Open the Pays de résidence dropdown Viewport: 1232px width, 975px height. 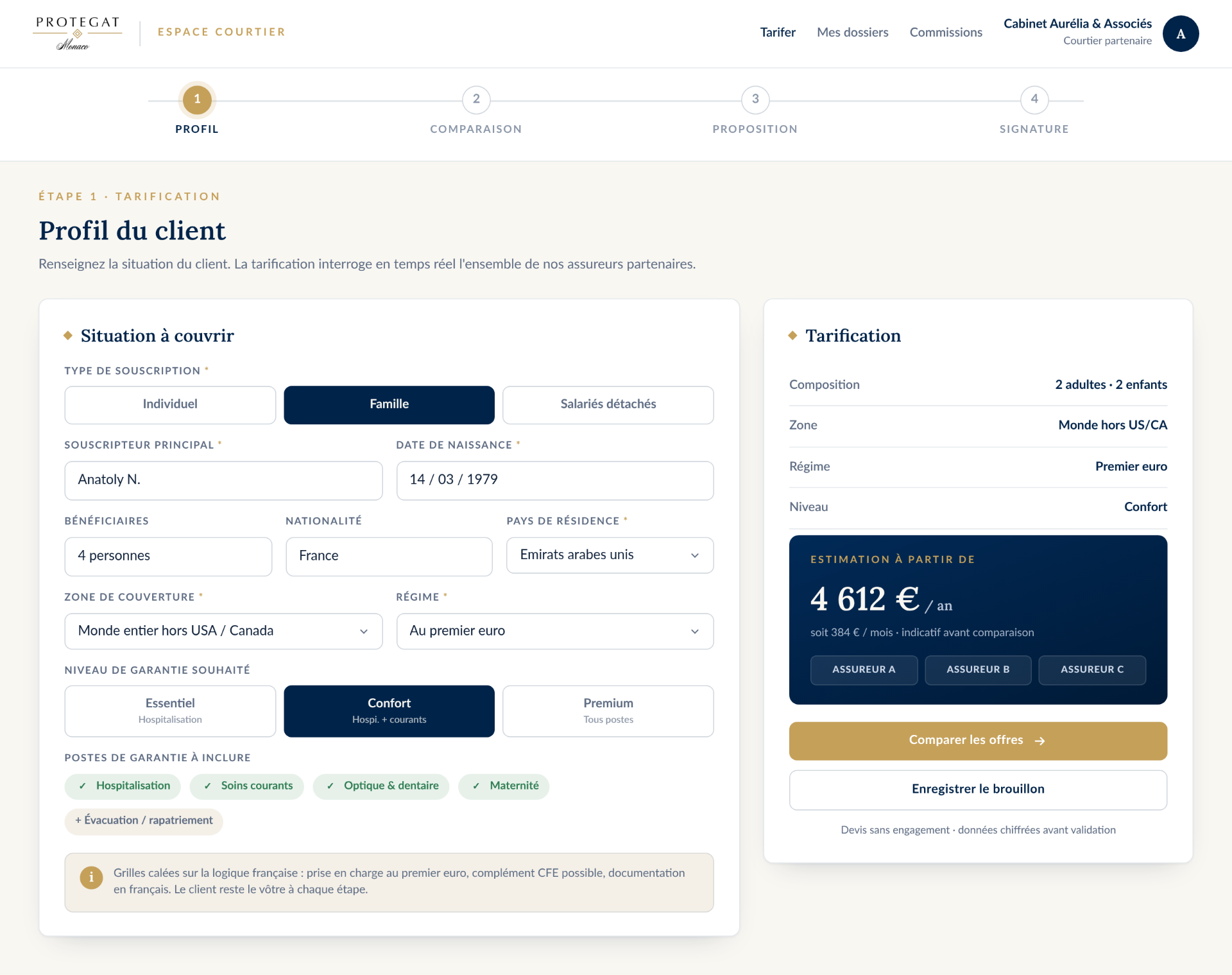tap(610, 555)
